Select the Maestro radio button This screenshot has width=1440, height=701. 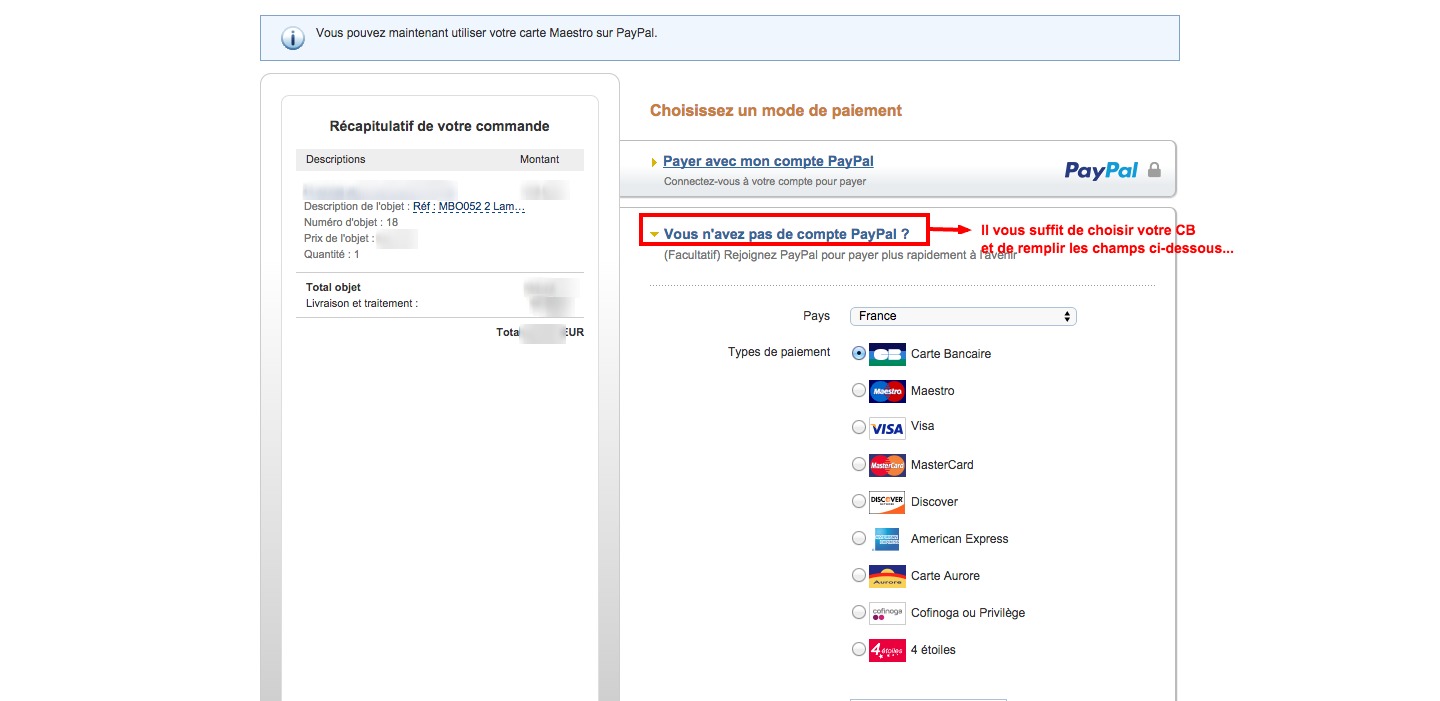point(858,390)
